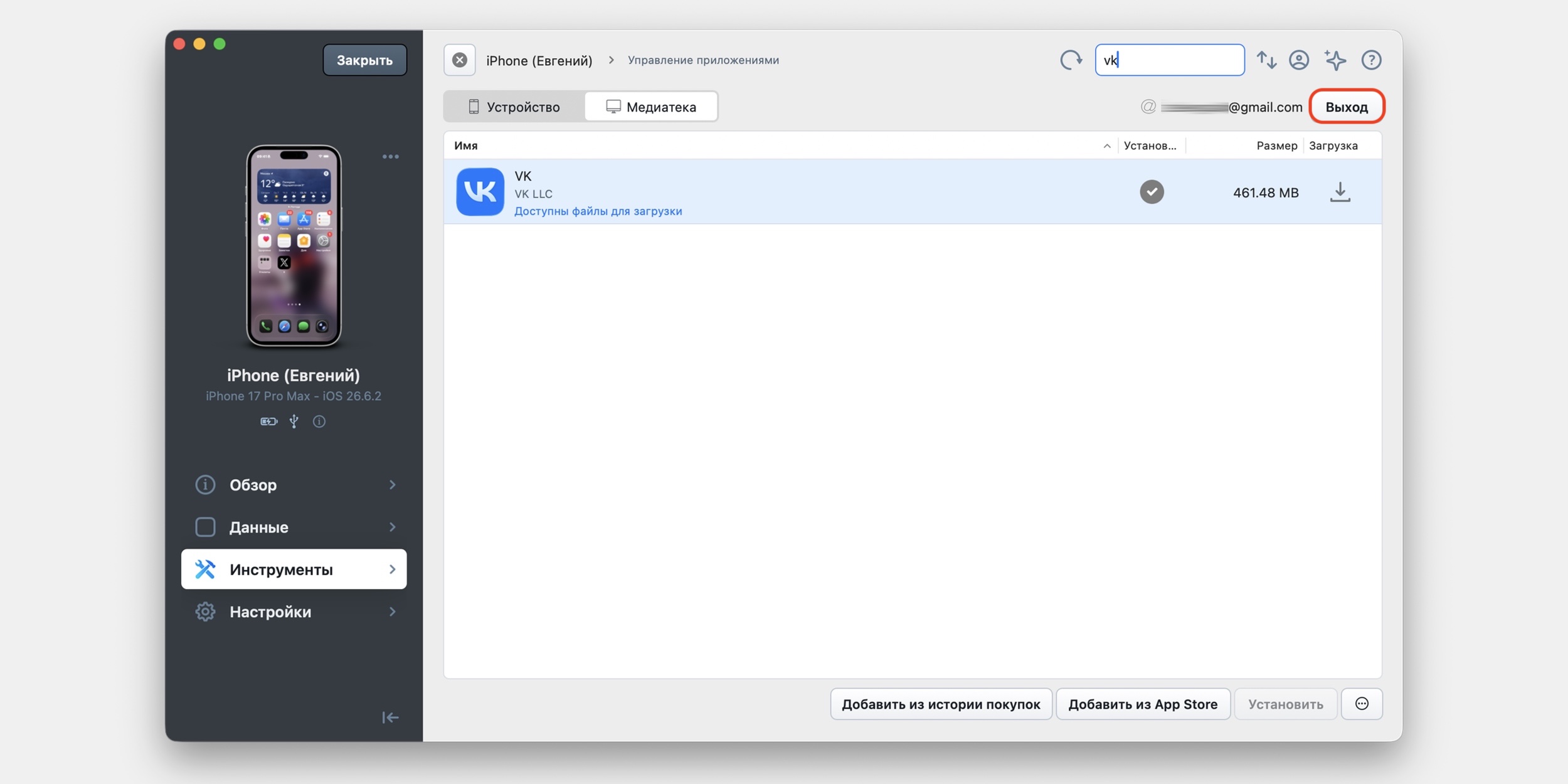Click the iPhone home screen thumbnail
This screenshot has width=1568, height=784.
pyautogui.click(x=294, y=246)
